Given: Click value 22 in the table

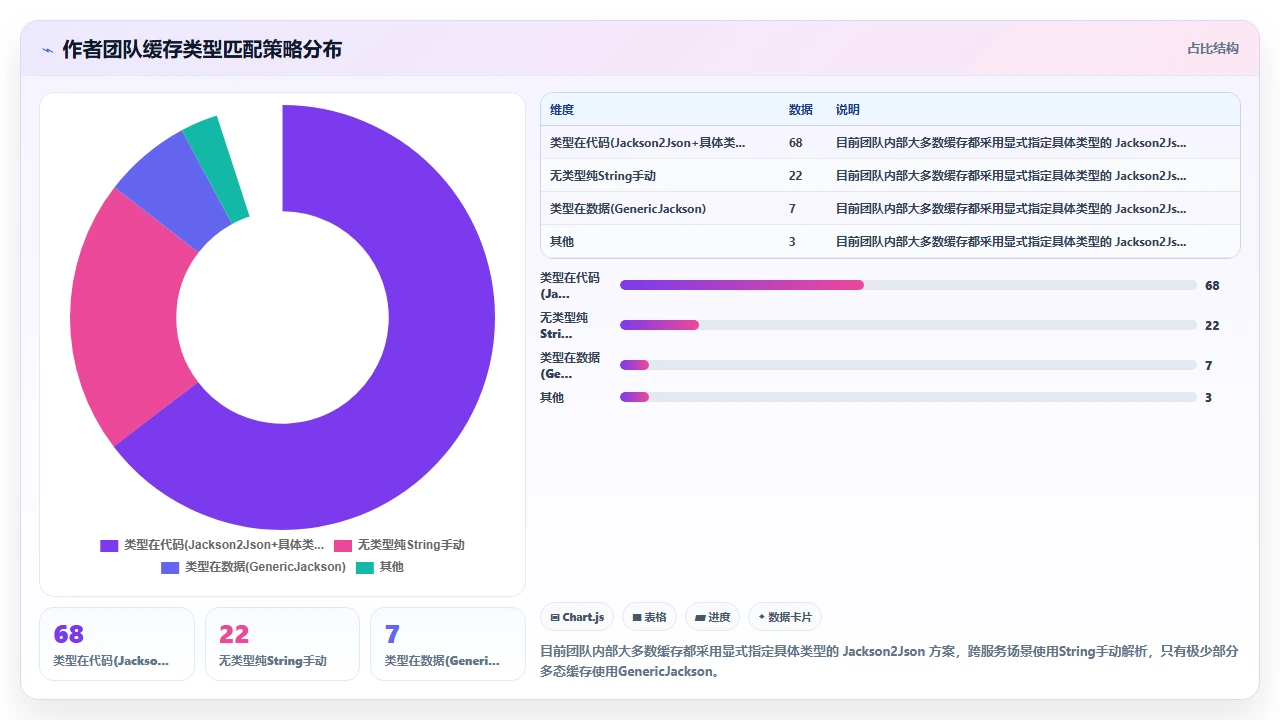Looking at the screenshot, I should (795, 176).
